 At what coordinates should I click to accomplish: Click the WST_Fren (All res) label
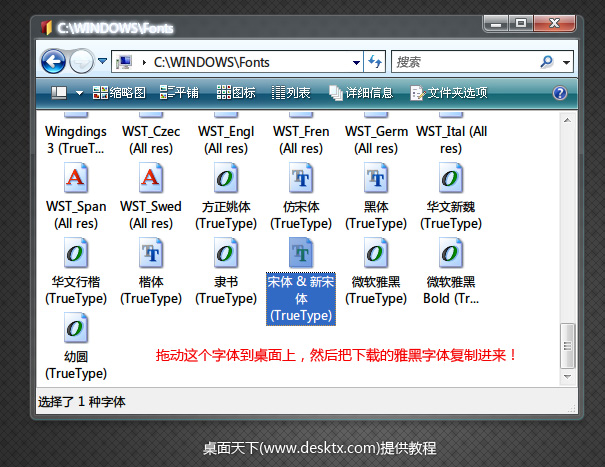[301, 140]
